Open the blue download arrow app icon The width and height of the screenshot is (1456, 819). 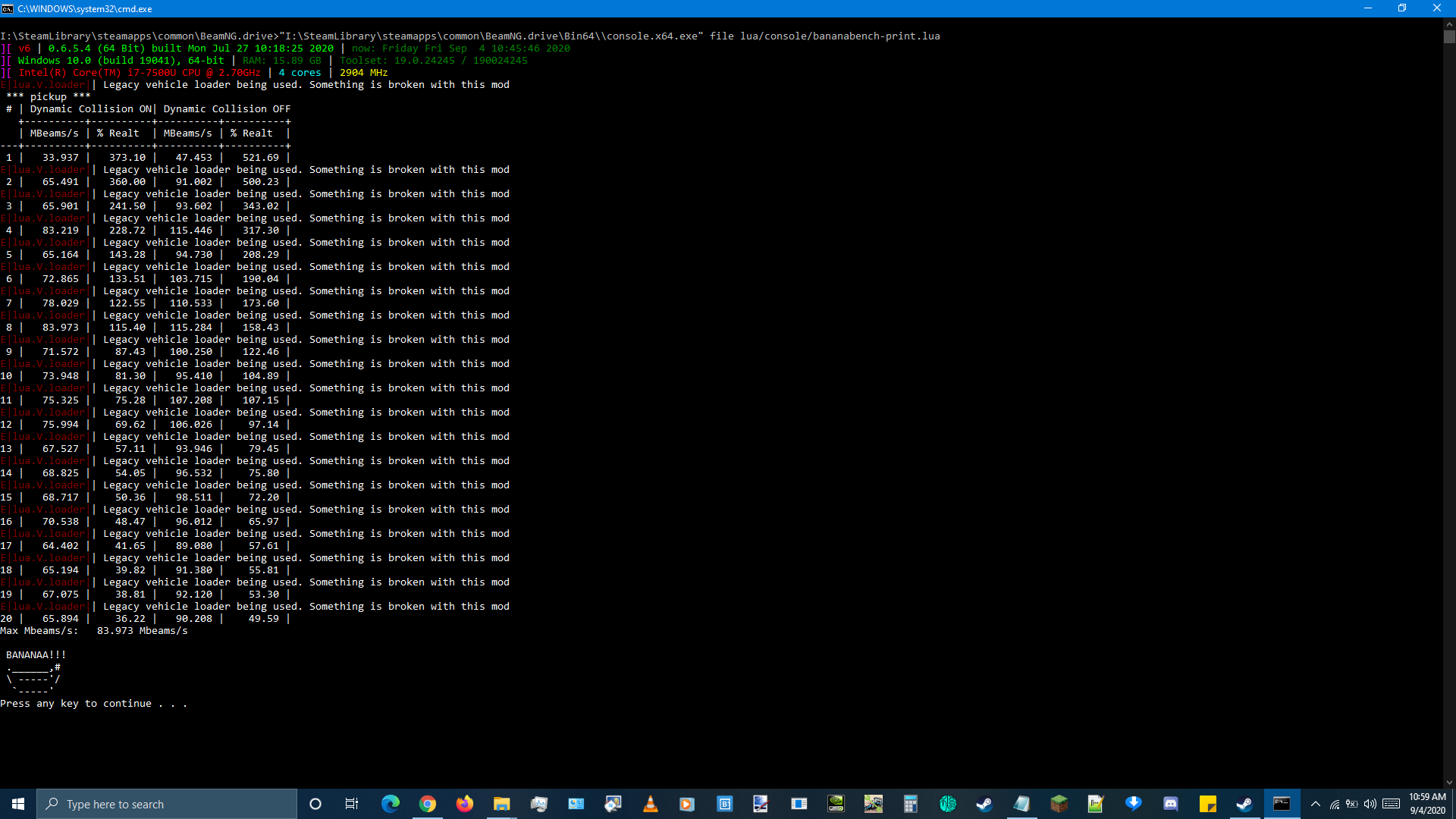[x=1133, y=804]
